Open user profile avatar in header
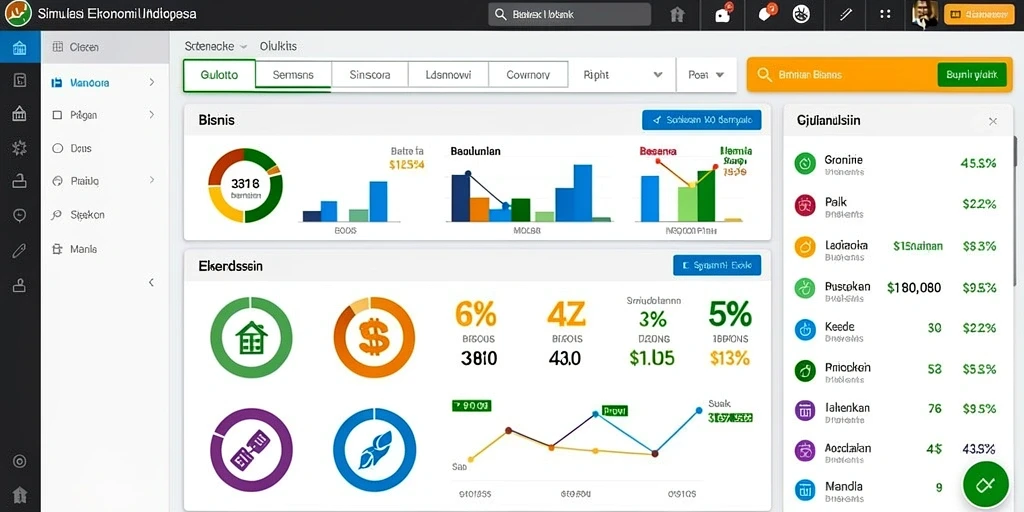The image size is (1024, 512). tap(925, 14)
